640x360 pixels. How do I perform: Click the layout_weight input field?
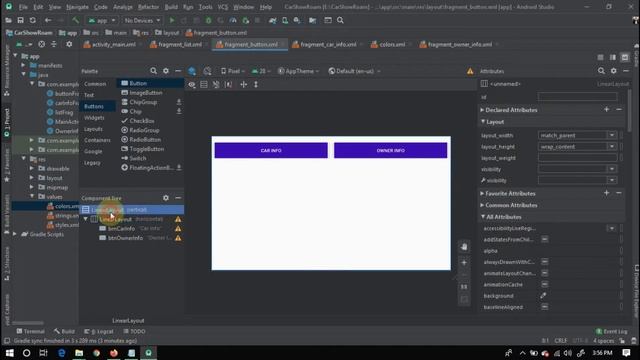pyautogui.click(x=577, y=158)
